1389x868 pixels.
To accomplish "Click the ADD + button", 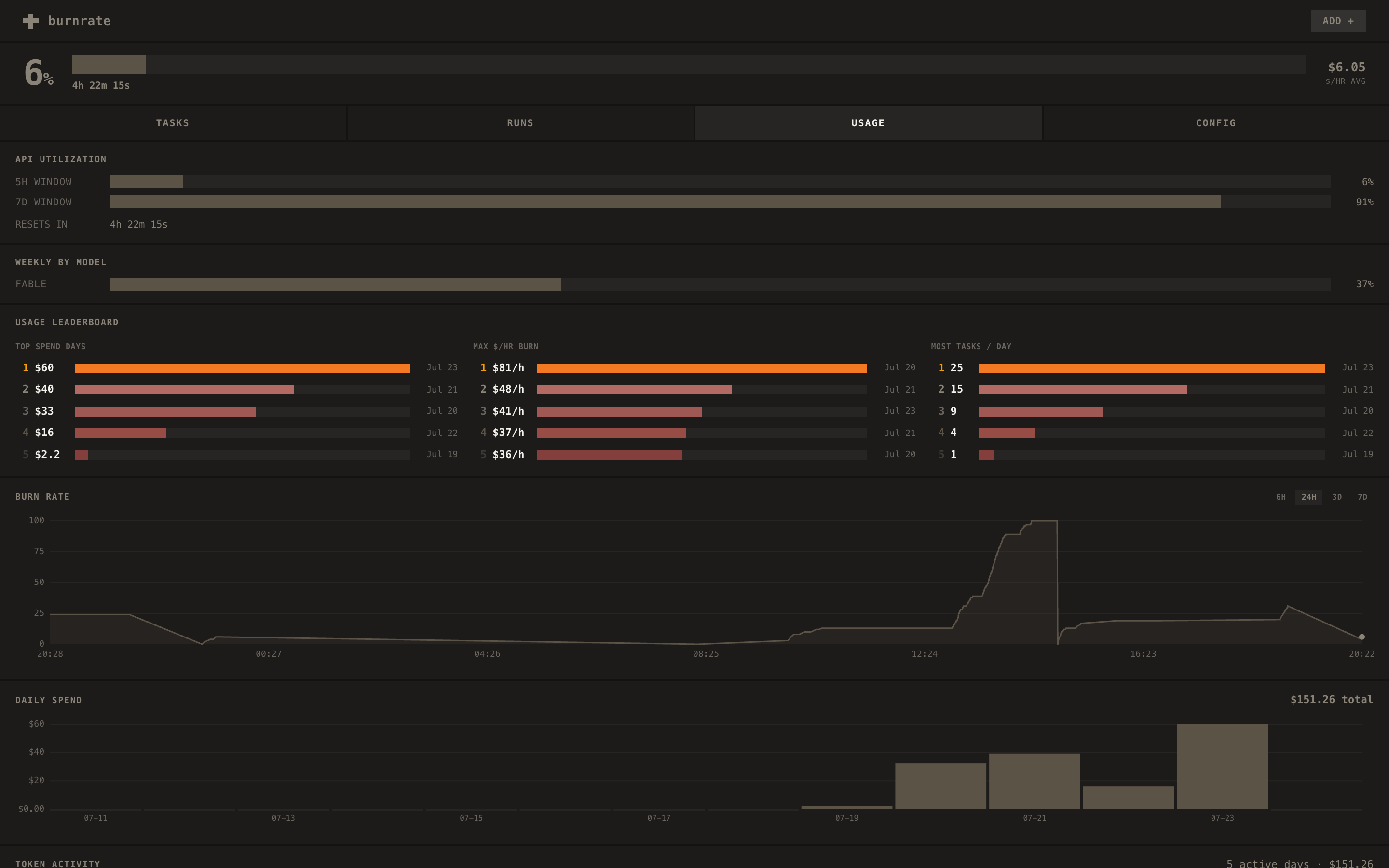I will [1337, 21].
